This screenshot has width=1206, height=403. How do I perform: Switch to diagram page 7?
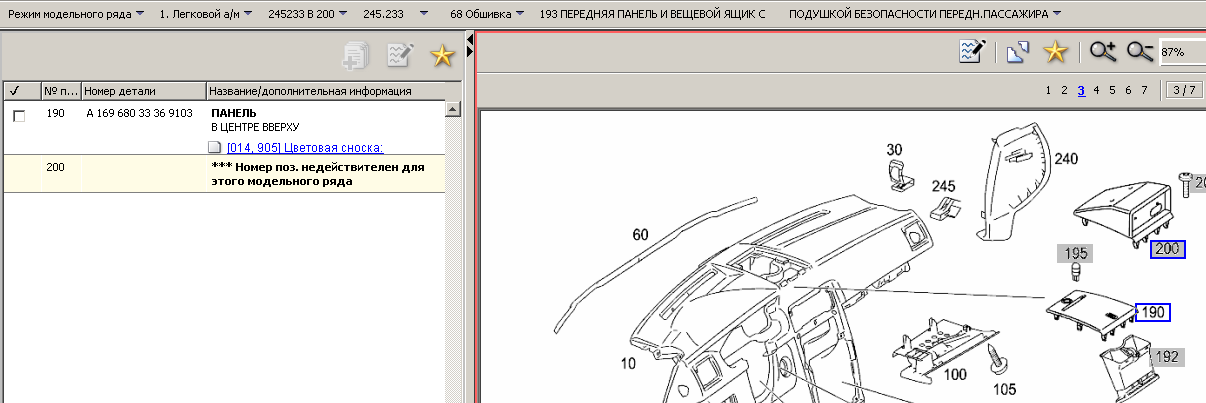[1145, 90]
